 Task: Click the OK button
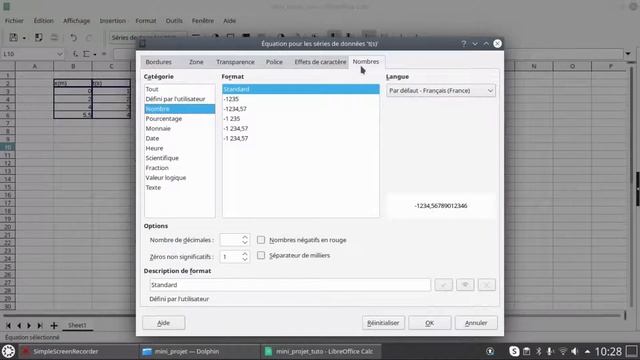(x=429, y=323)
